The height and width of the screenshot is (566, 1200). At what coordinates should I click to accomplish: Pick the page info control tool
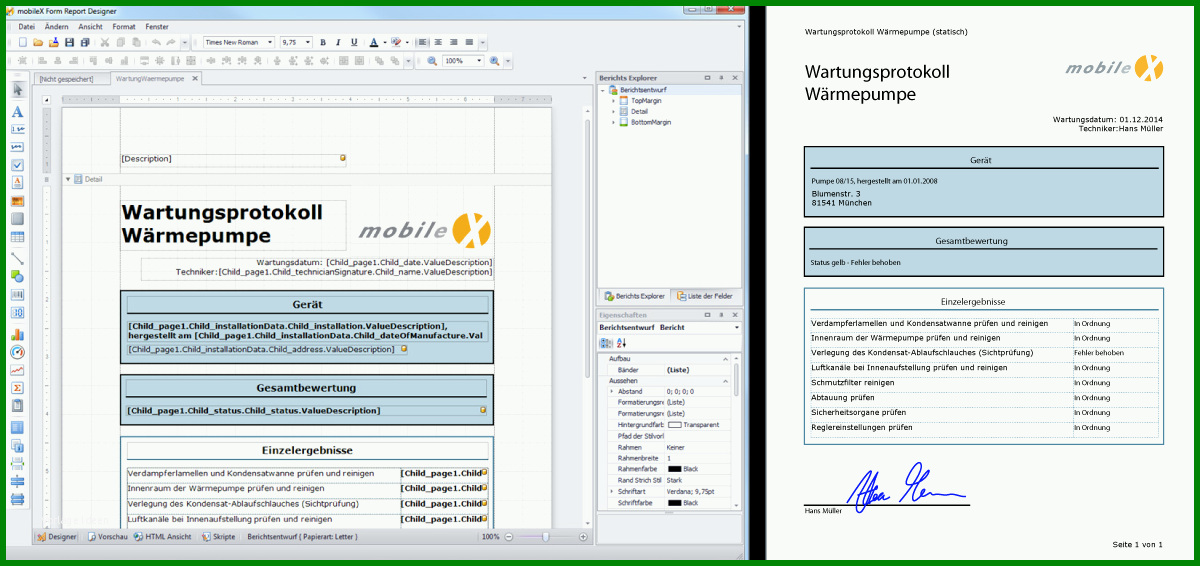click(x=17, y=446)
